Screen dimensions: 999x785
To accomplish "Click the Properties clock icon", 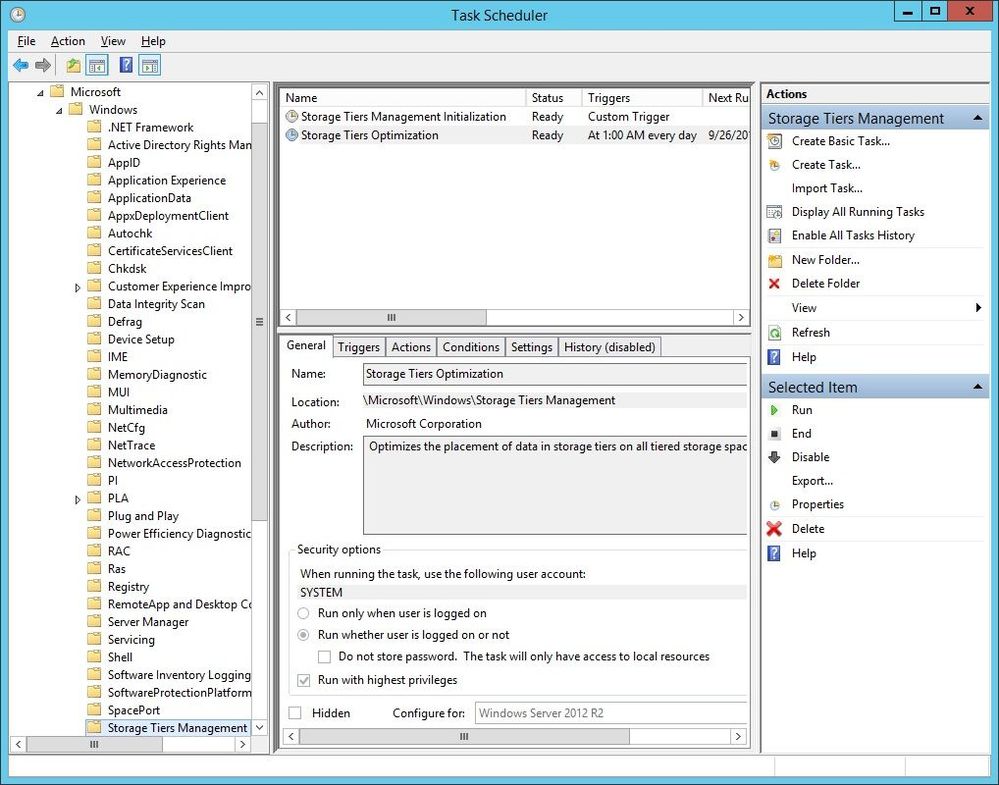I will coord(775,505).
